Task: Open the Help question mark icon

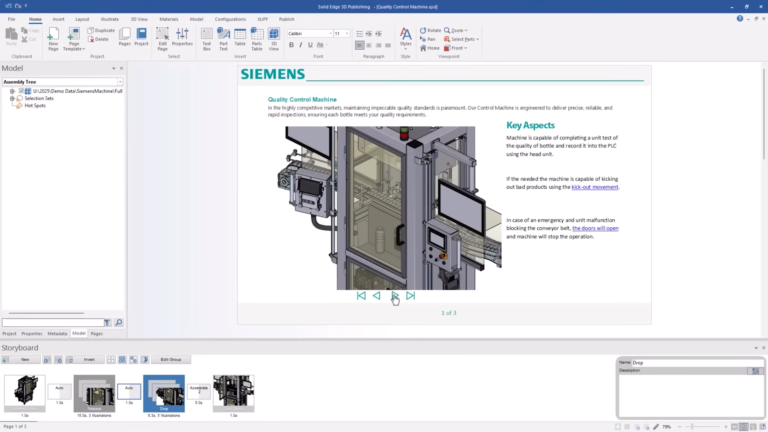Action: [x=740, y=19]
